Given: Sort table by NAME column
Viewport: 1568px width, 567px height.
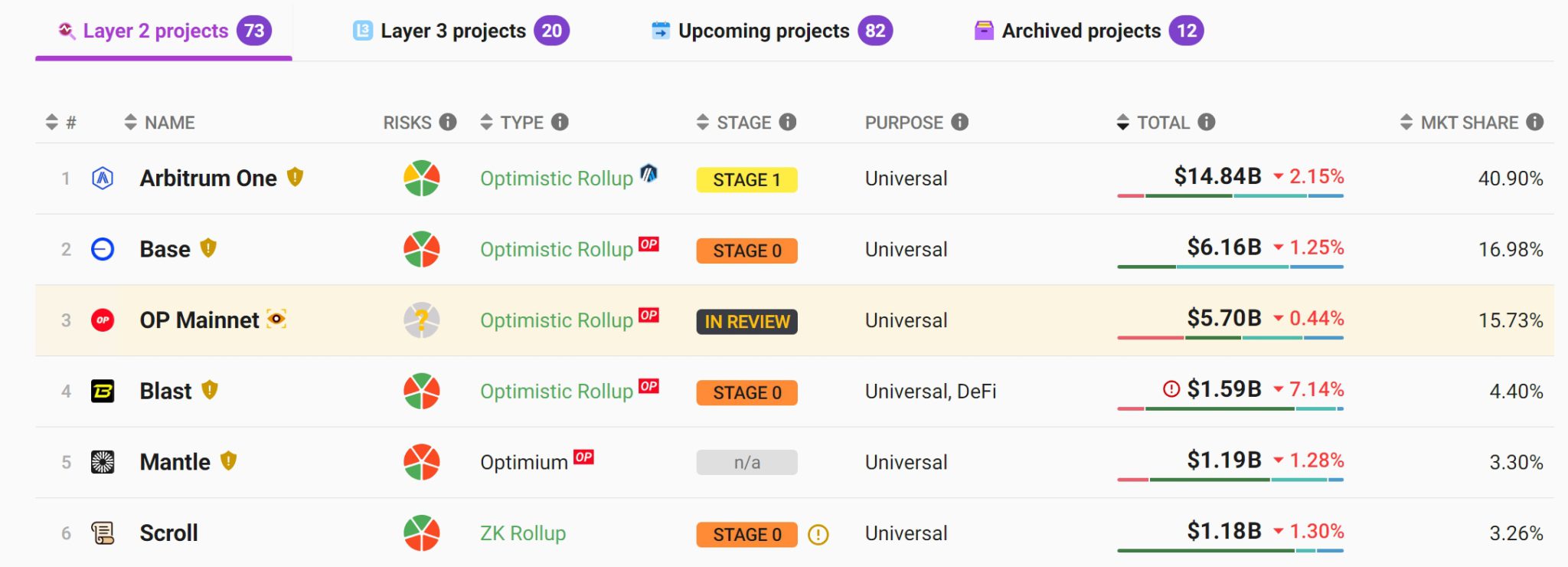Looking at the screenshot, I should coord(160,123).
